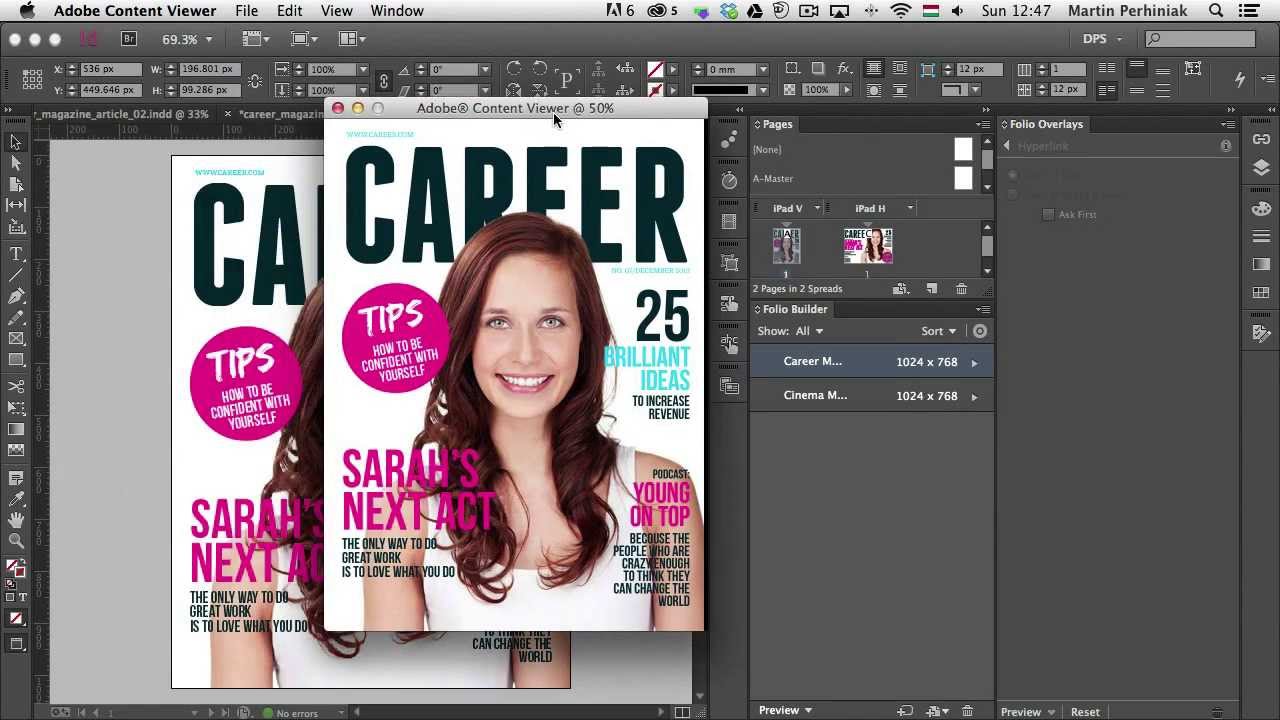
Task: Open the iPad V layout dropdown
Action: (x=817, y=208)
